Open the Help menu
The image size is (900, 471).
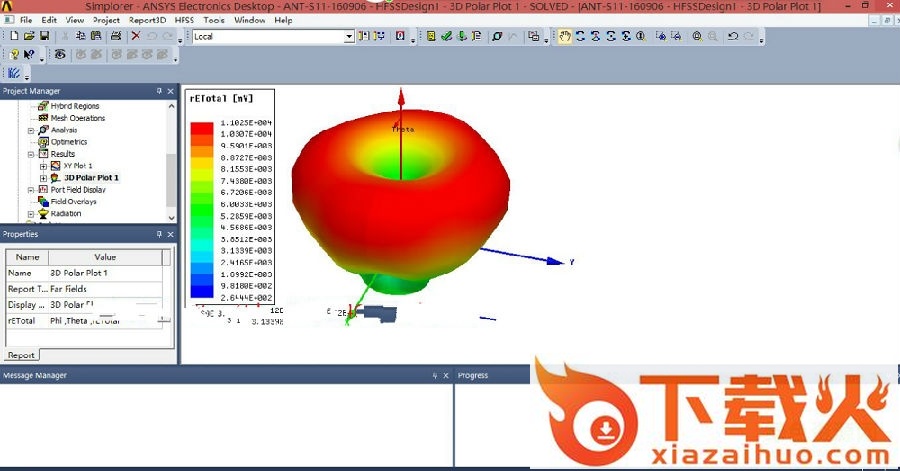pyautogui.click(x=284, y=20)
